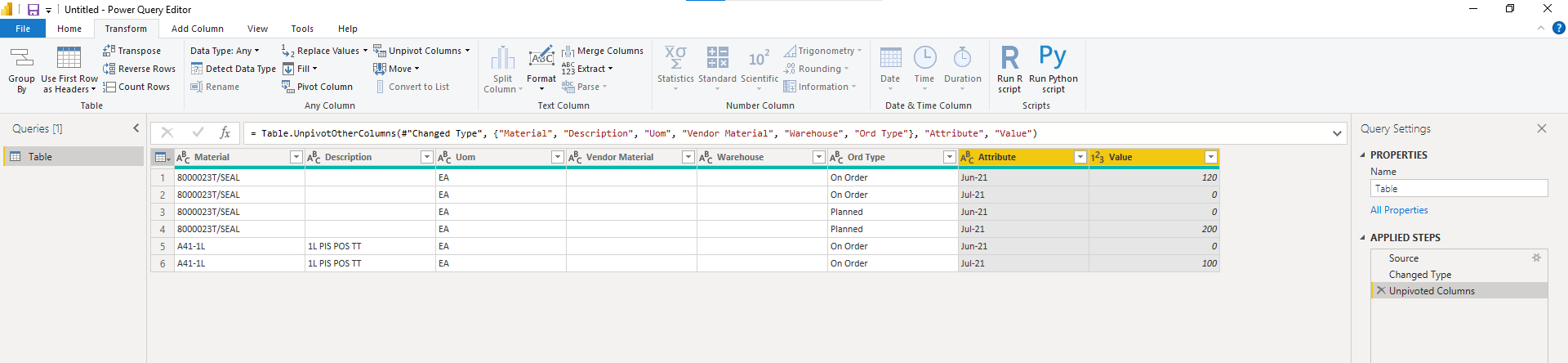Open the Quick Access Toolbar dropdown
1568x363 pixels.
click(x=48, y=11)
